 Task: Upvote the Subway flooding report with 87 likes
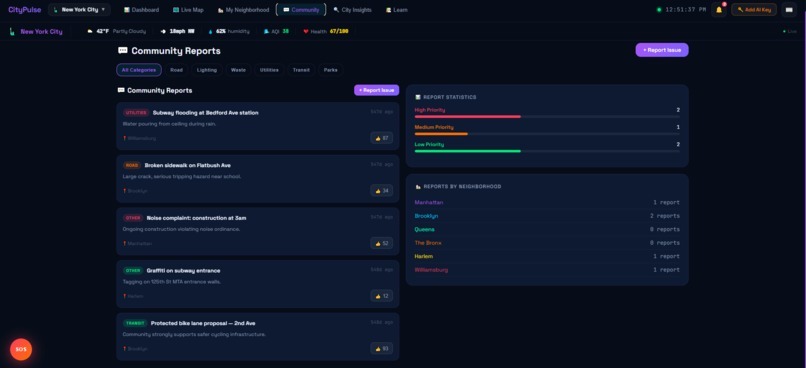click(x=381, y=138)
